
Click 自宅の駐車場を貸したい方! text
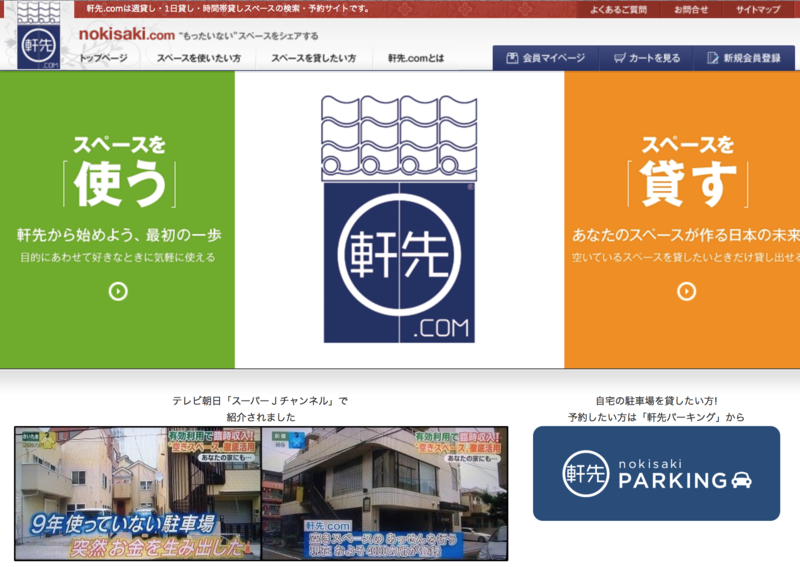click(x=656, y=401)
